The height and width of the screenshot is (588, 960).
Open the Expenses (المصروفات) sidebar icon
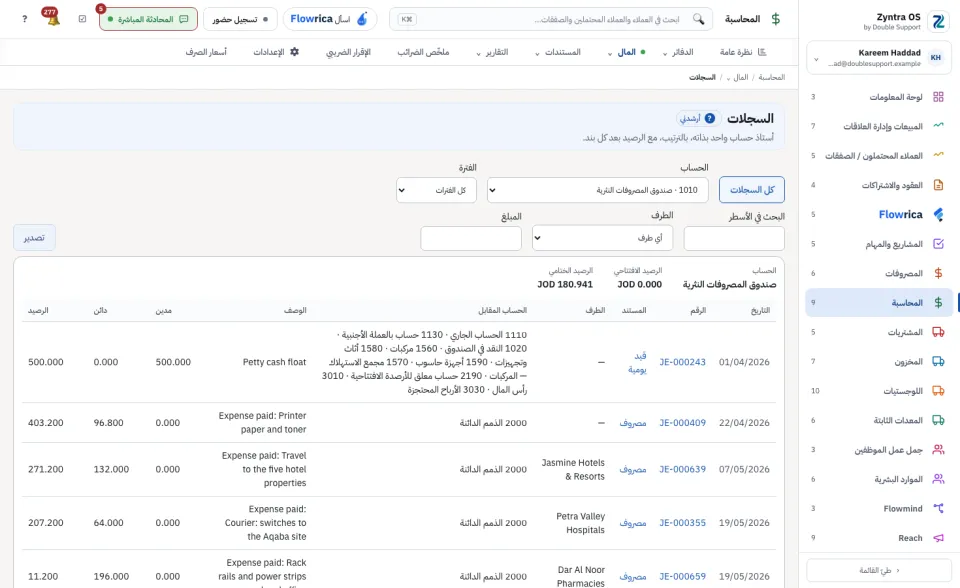(x=938, y=273)
